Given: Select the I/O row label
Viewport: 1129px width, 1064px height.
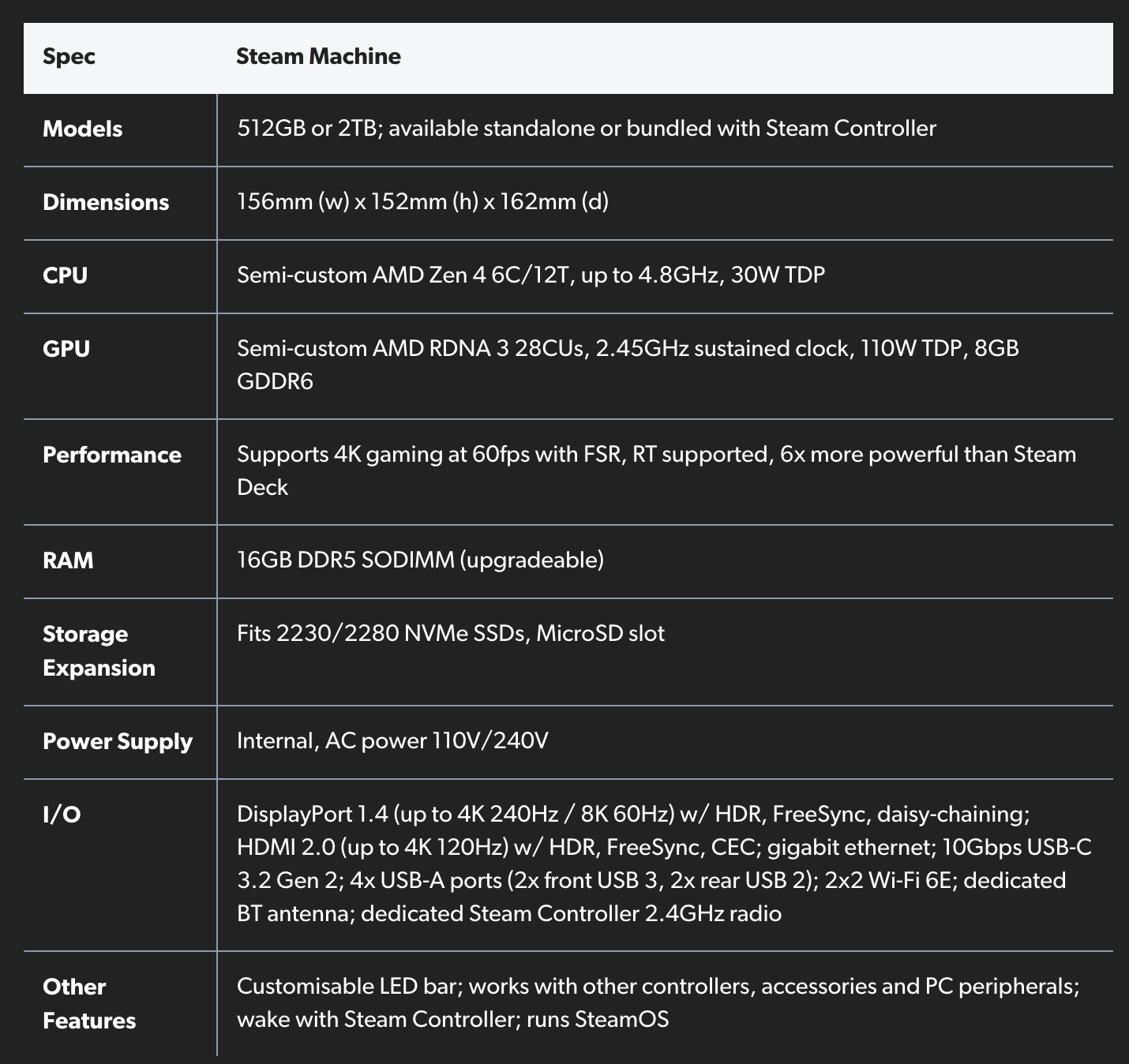Looking at the screenshot, I should tap(62, 815).
